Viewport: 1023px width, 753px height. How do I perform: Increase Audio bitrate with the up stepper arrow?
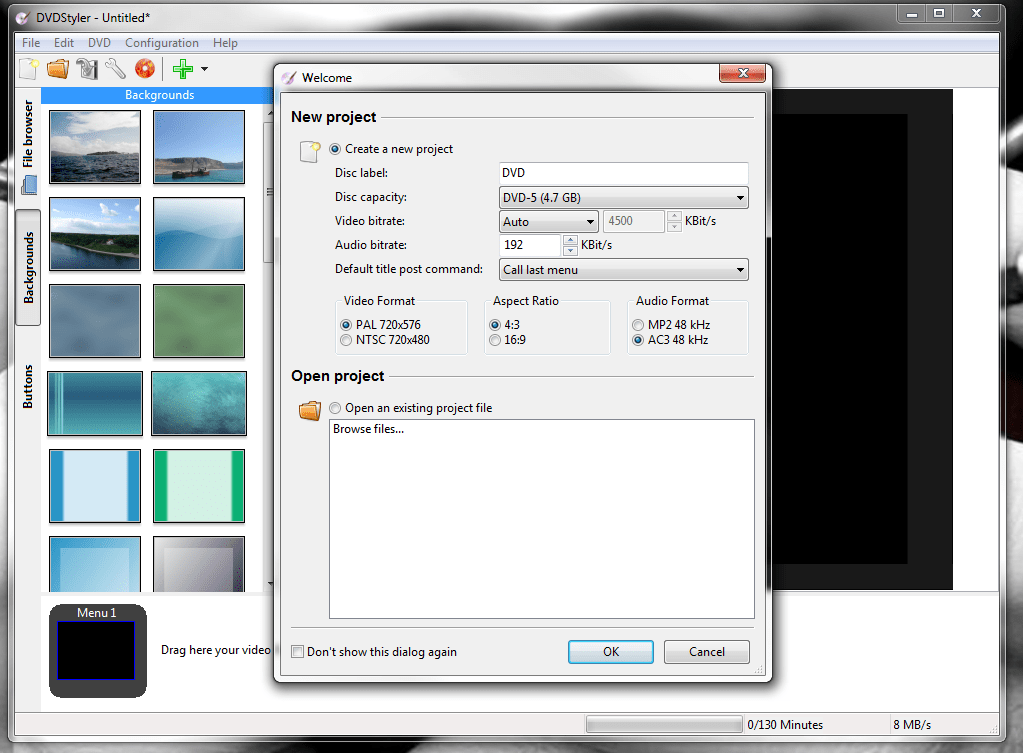570,240
